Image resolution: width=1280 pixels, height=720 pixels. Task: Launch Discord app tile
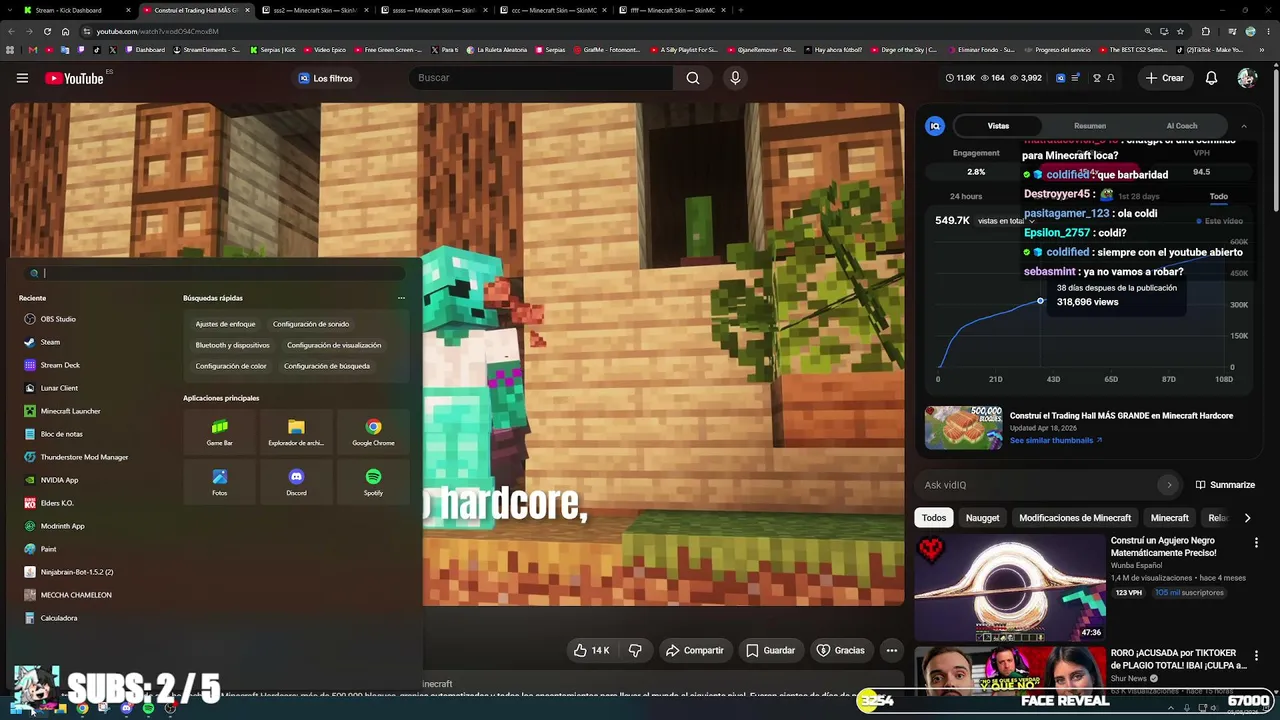coord(296,482)
